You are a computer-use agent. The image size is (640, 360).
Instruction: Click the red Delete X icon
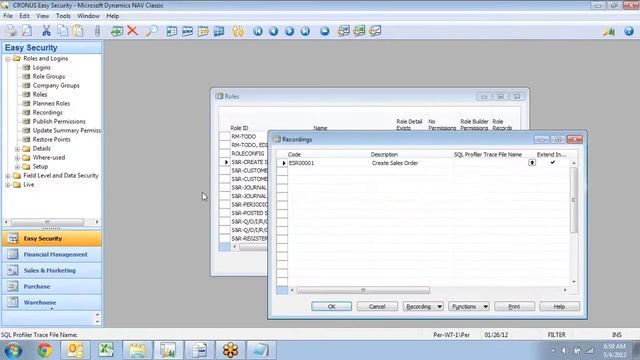(x=132, y=31)
